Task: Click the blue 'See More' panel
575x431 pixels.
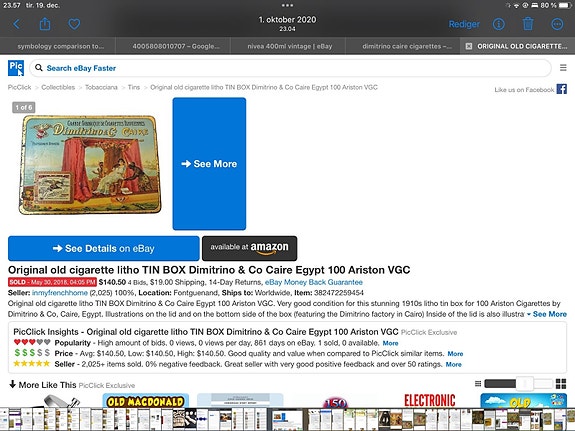Action: point(209,164)
